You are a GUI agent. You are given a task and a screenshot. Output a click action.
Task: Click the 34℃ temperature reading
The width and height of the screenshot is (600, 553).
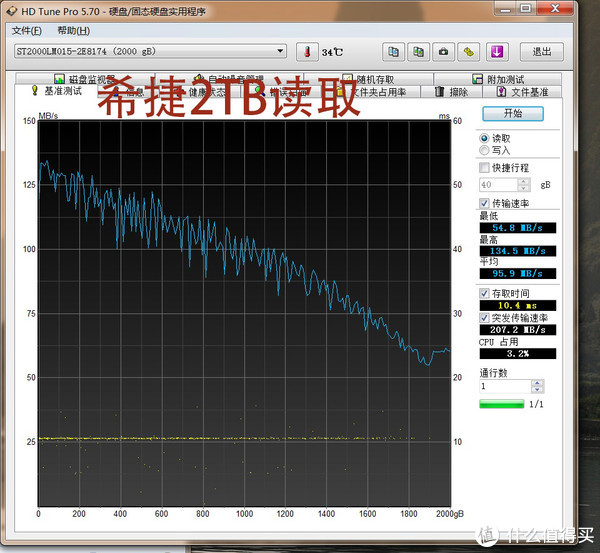(332, 52)
